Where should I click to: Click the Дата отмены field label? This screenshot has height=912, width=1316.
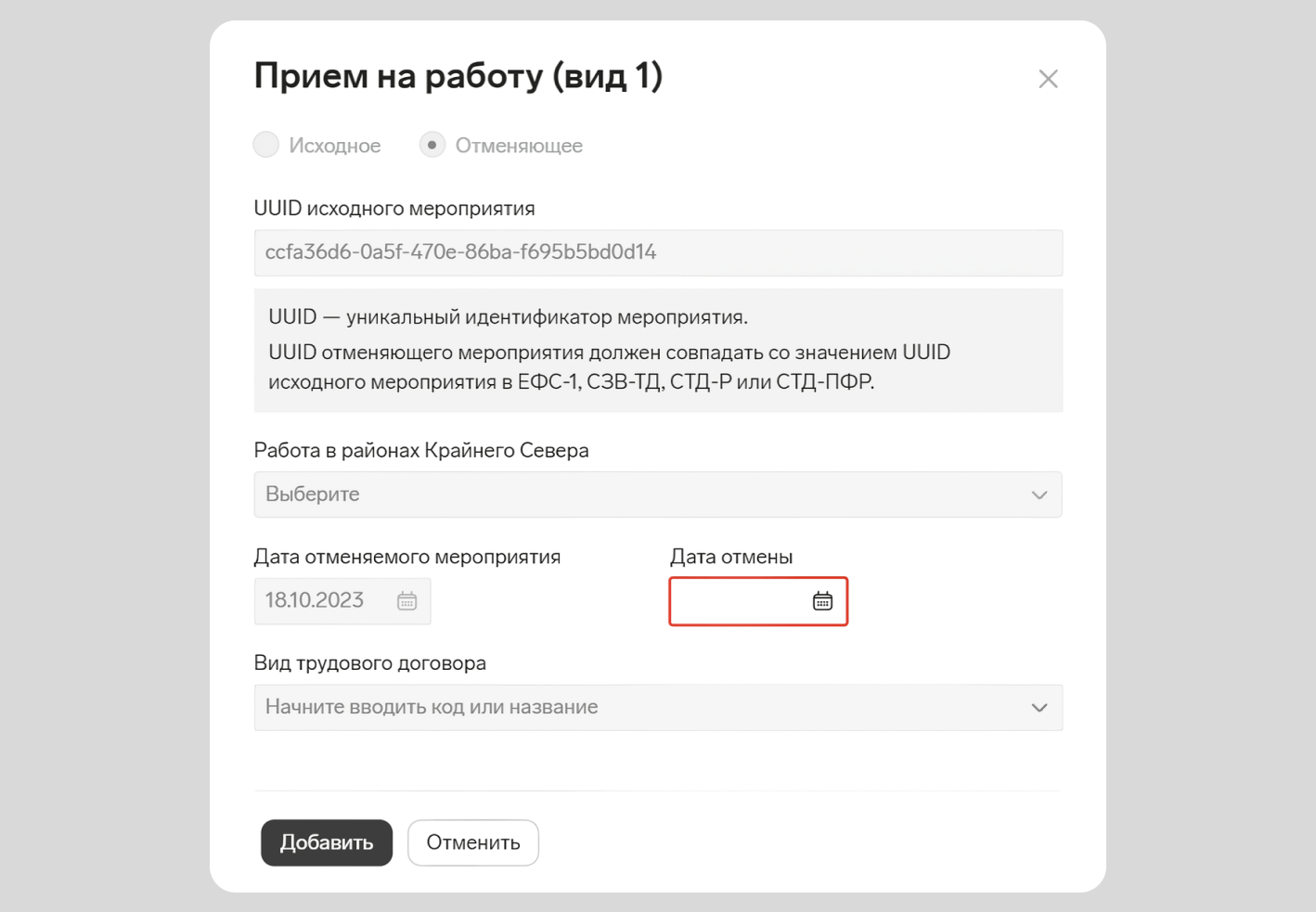(x=731, y=557)
